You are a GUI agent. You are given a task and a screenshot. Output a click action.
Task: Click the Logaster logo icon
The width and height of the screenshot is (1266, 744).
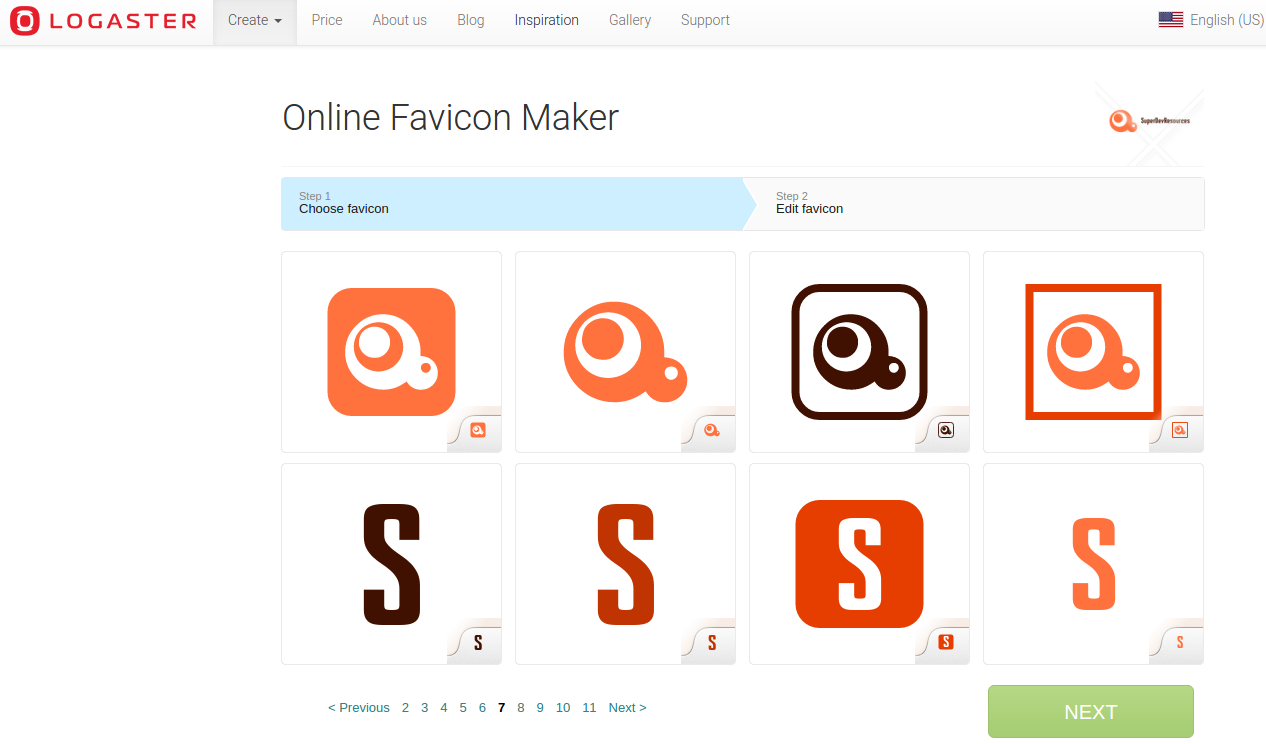point(23,20)
